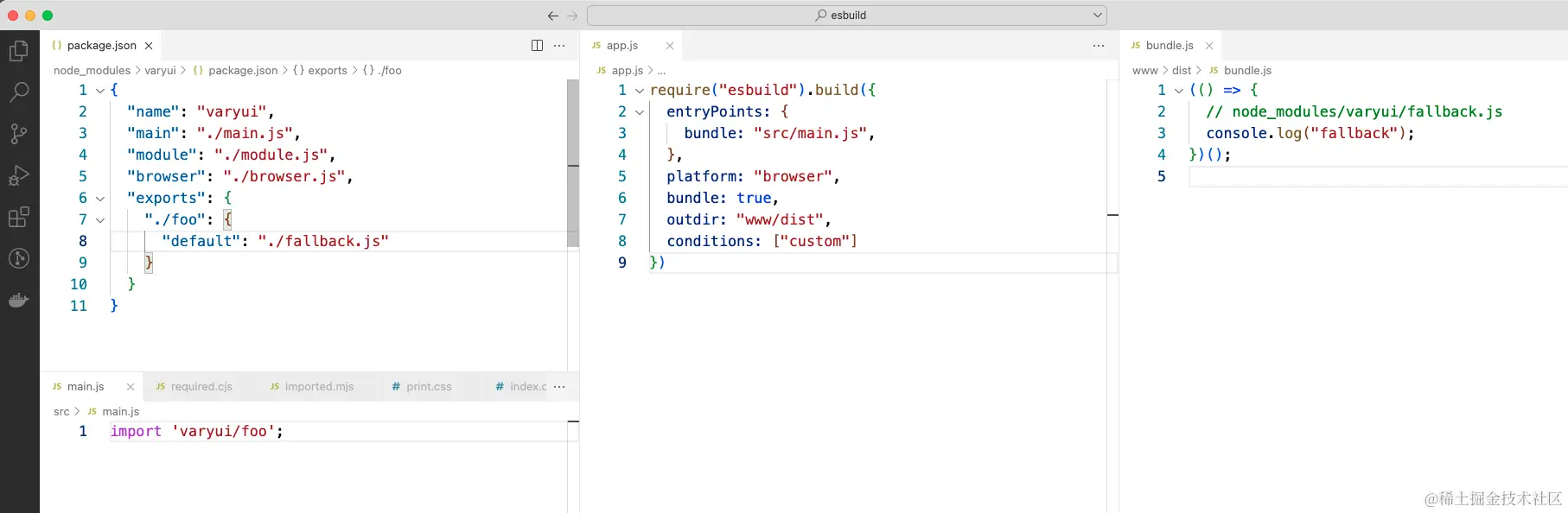Close the app.js tab

670,46
